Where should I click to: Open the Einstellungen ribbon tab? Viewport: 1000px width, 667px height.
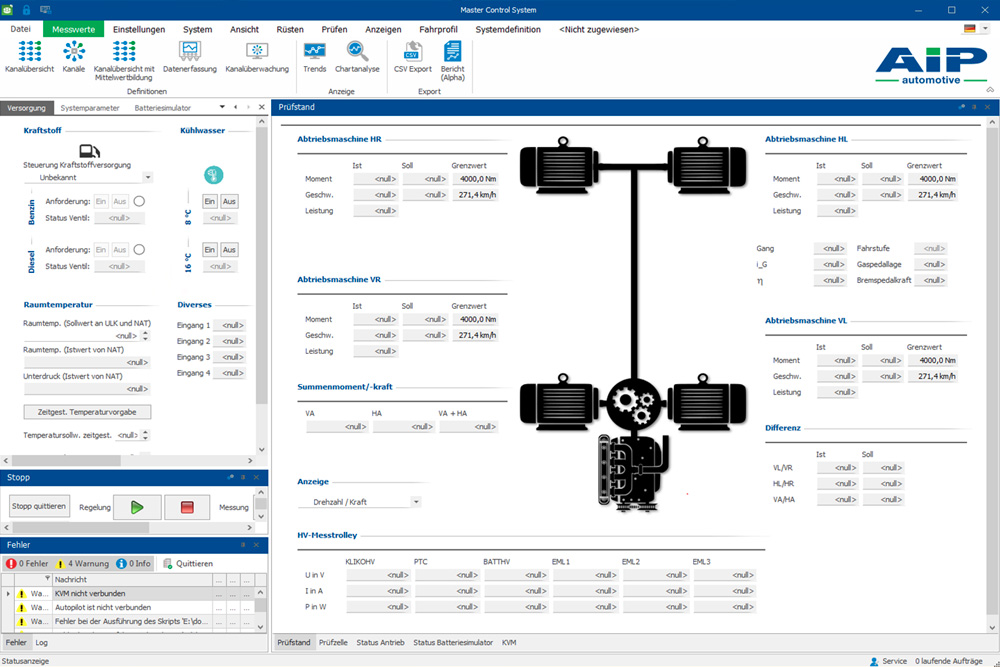click(139, 29)
